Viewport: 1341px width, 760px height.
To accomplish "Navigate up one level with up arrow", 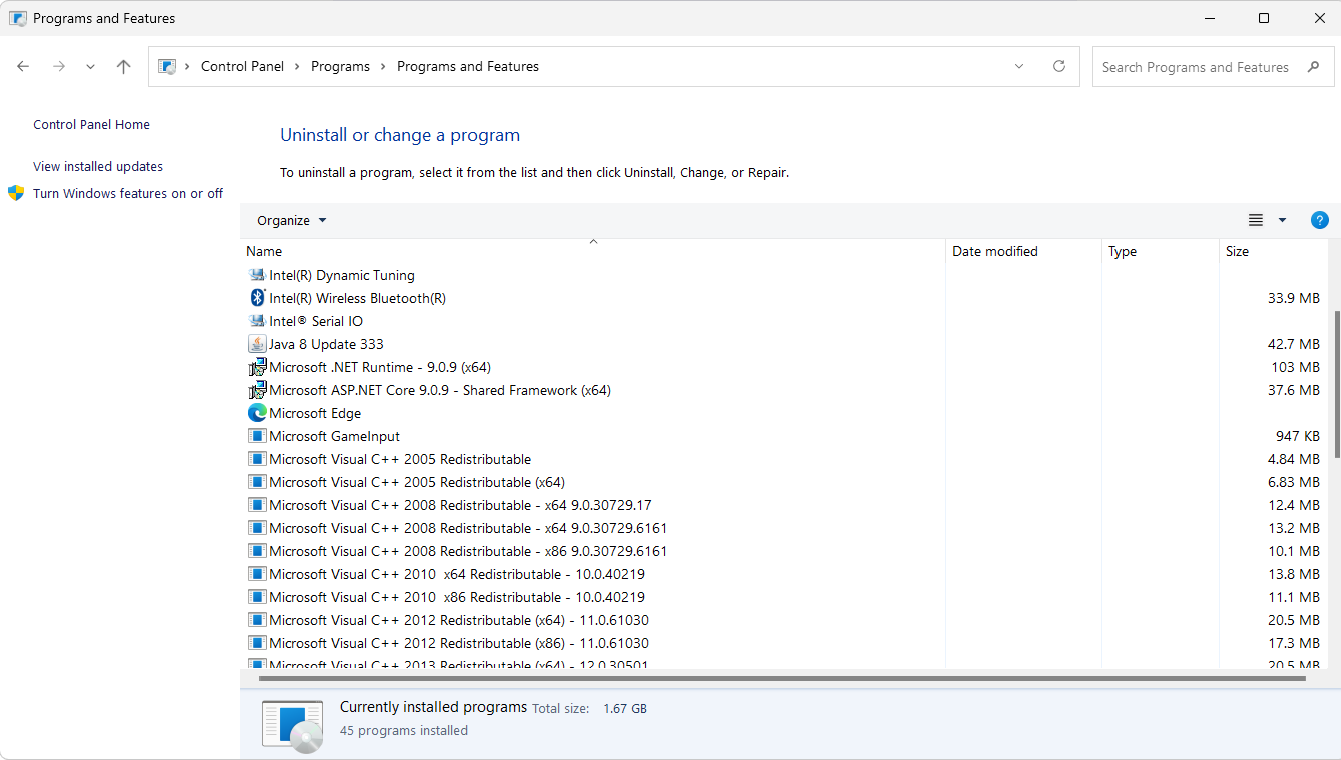I will coord(123,67).
